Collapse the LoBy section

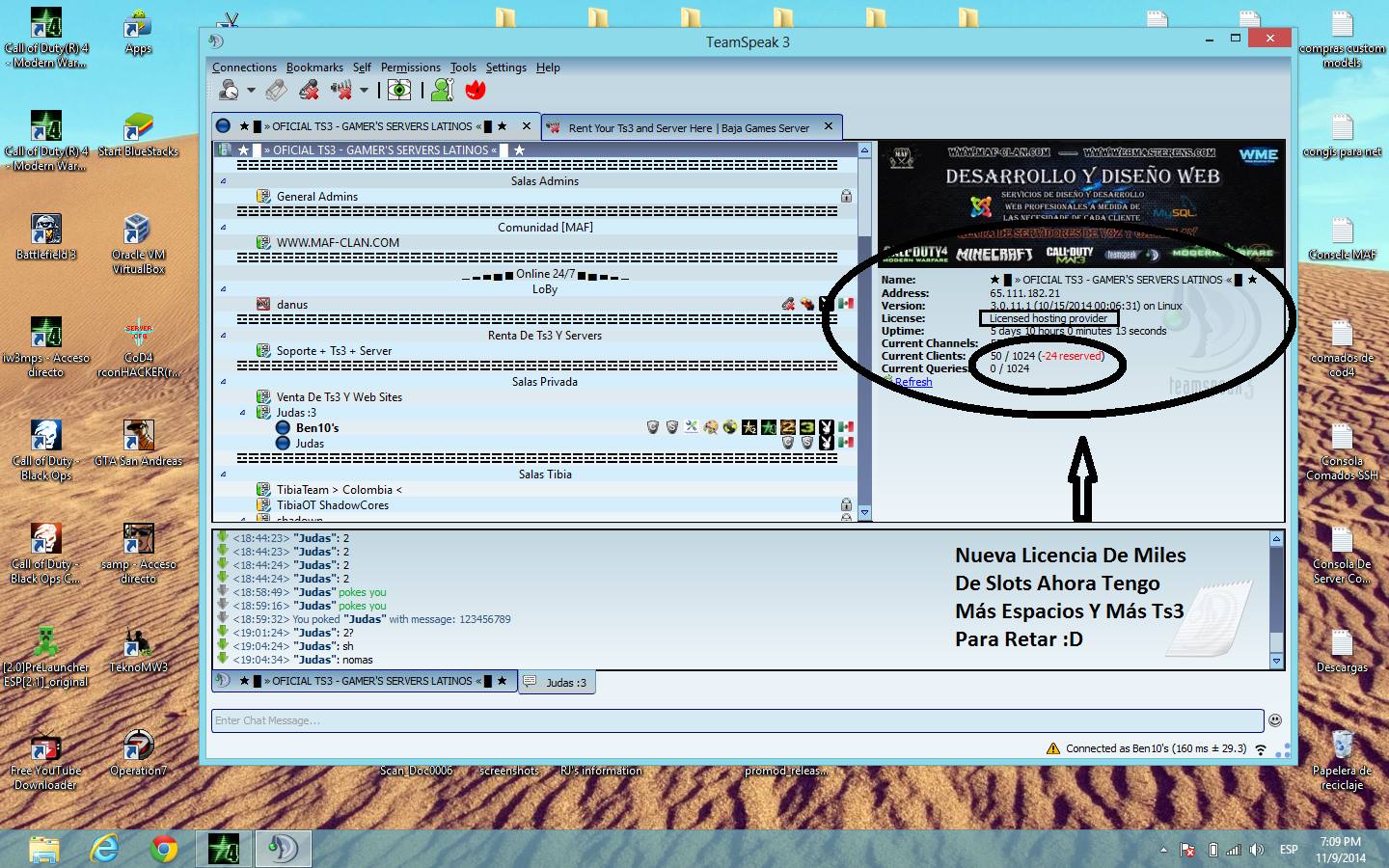224,289
